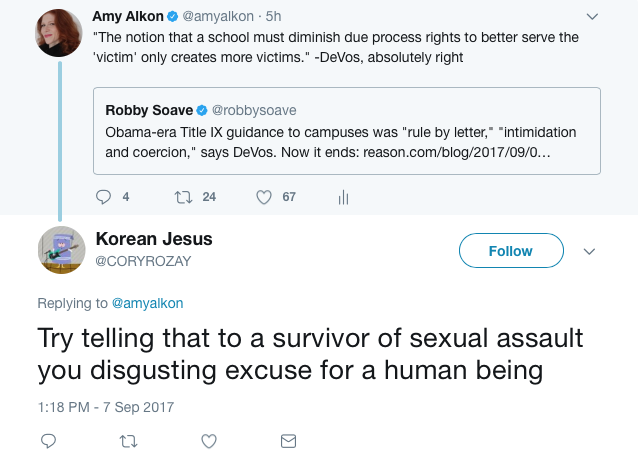
Task: Open the 1:18 PM - 7 Sep 2017 timestamp
Action: pyautogui.click(x=106, y=407)
